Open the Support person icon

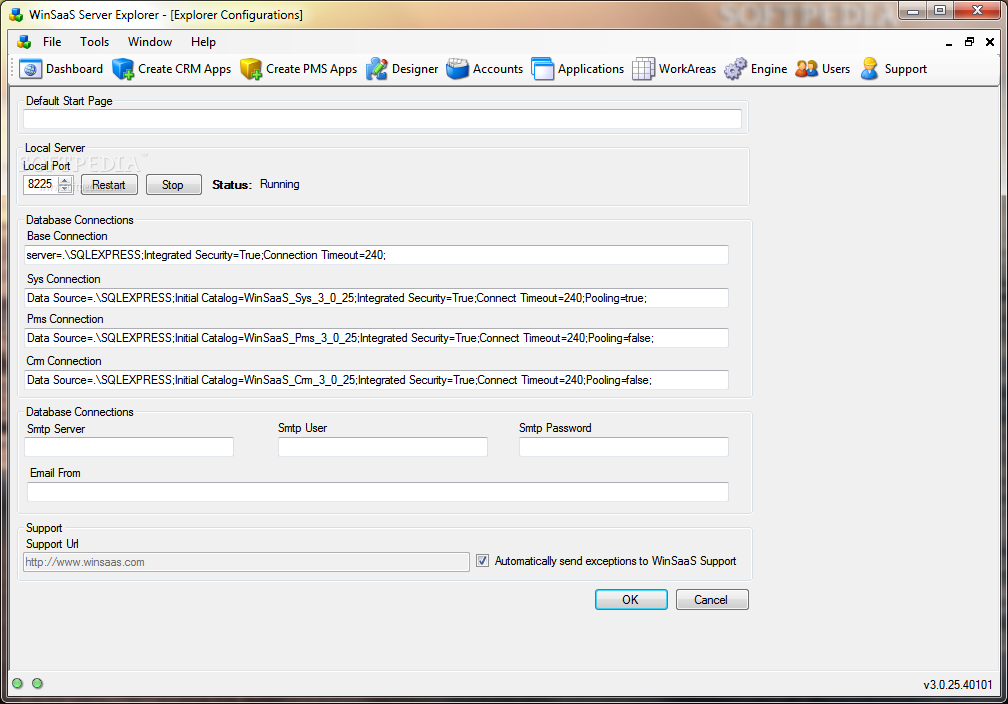tap(870, 69)
